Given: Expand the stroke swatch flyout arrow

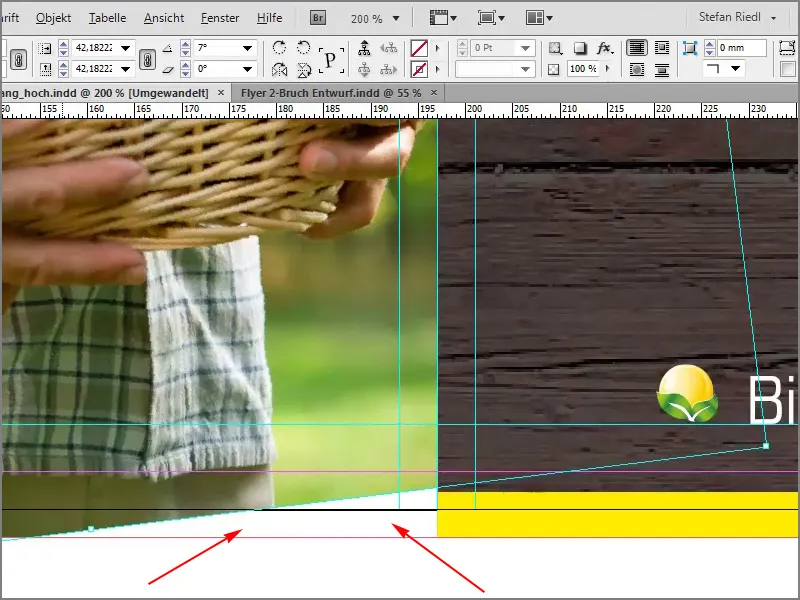Looking at the screenshot, I should (437, 68).
